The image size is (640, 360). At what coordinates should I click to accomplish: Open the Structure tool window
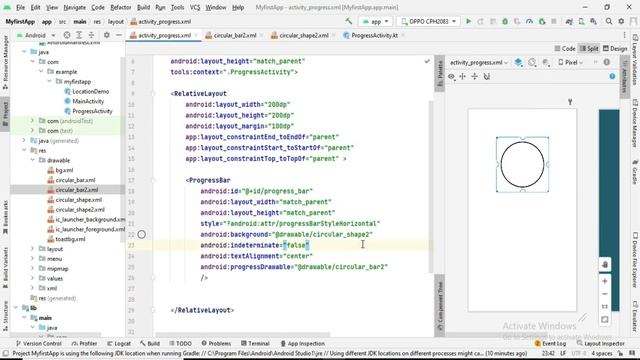5,316
